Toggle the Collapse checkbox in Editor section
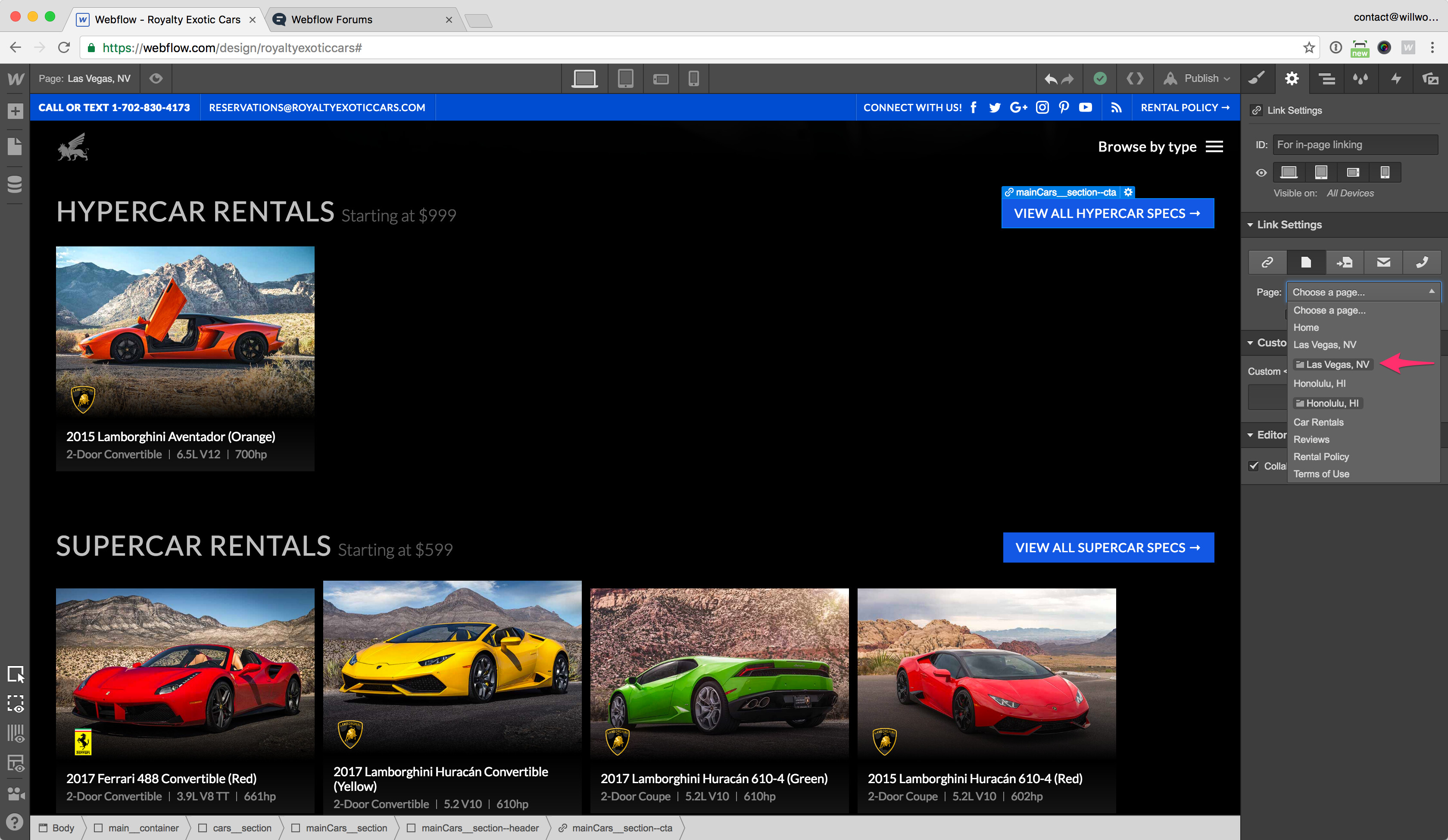 pos(1254,465)
